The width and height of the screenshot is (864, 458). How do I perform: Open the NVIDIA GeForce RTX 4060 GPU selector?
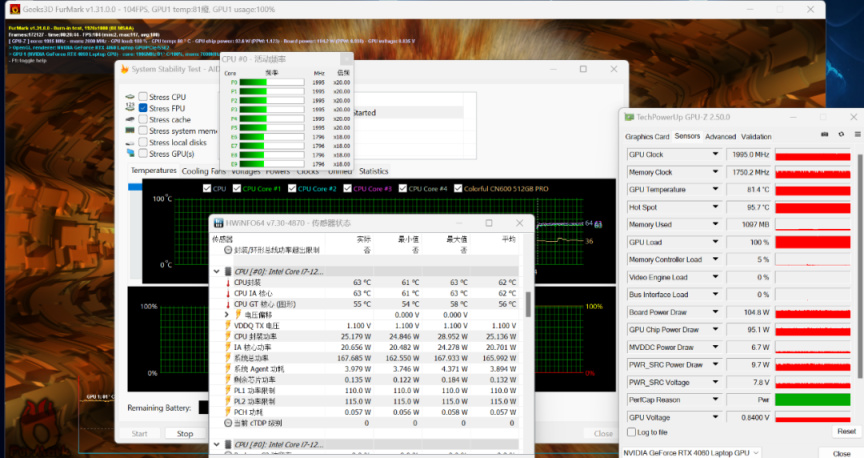coord(691,452)
